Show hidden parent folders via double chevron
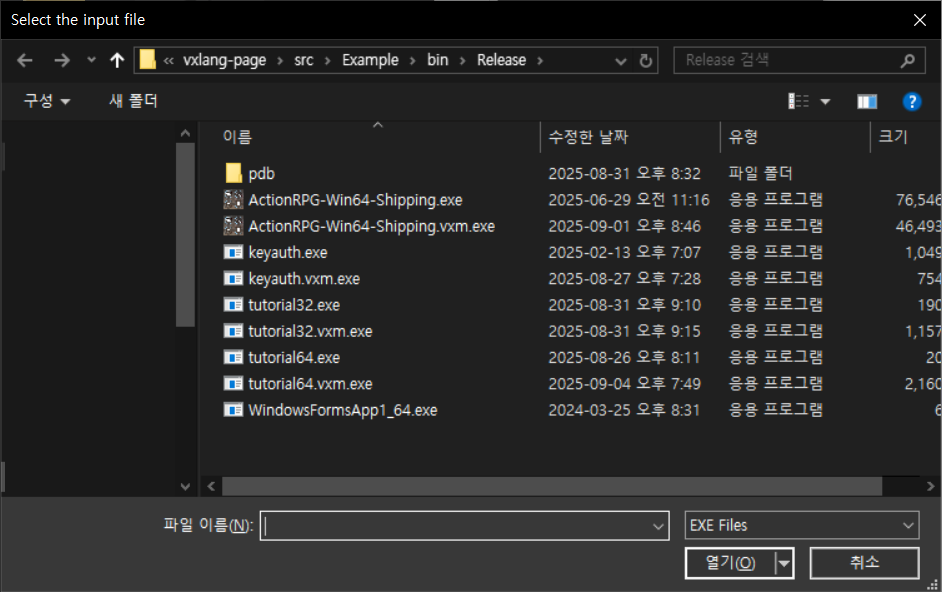Screen dimensions: 942x592 [169, 61]
